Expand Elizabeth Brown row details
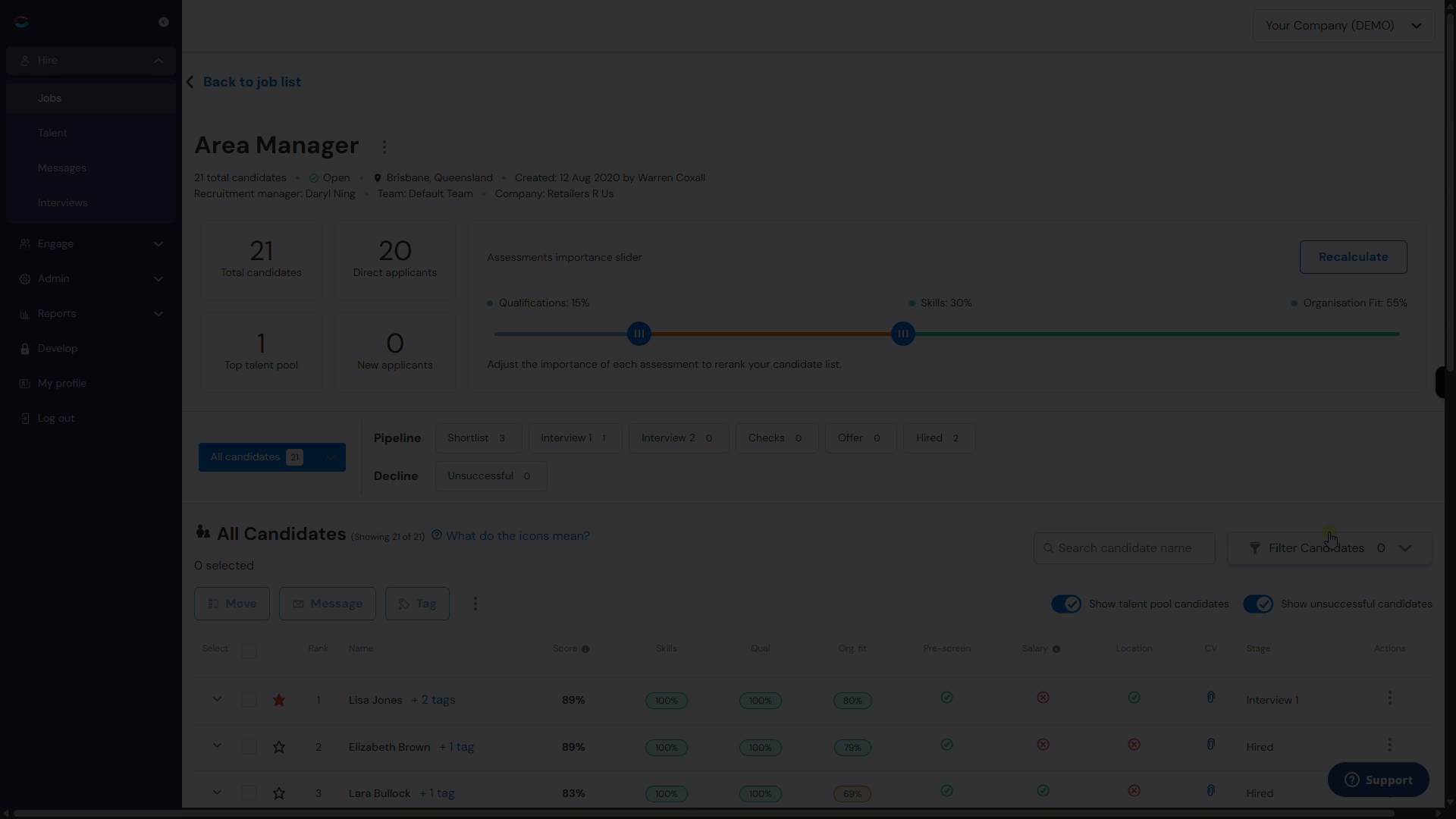The image size is (1456, 819). (217, 746)
